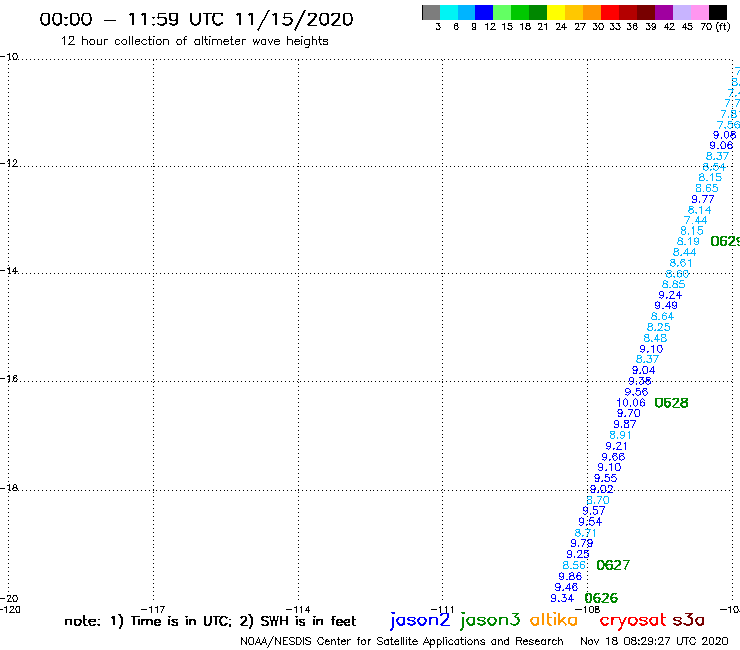This screenshot has width=740, height=650.
Task: Pick the purple 42 ft legend swatch
Action: (x=664, y=12)
